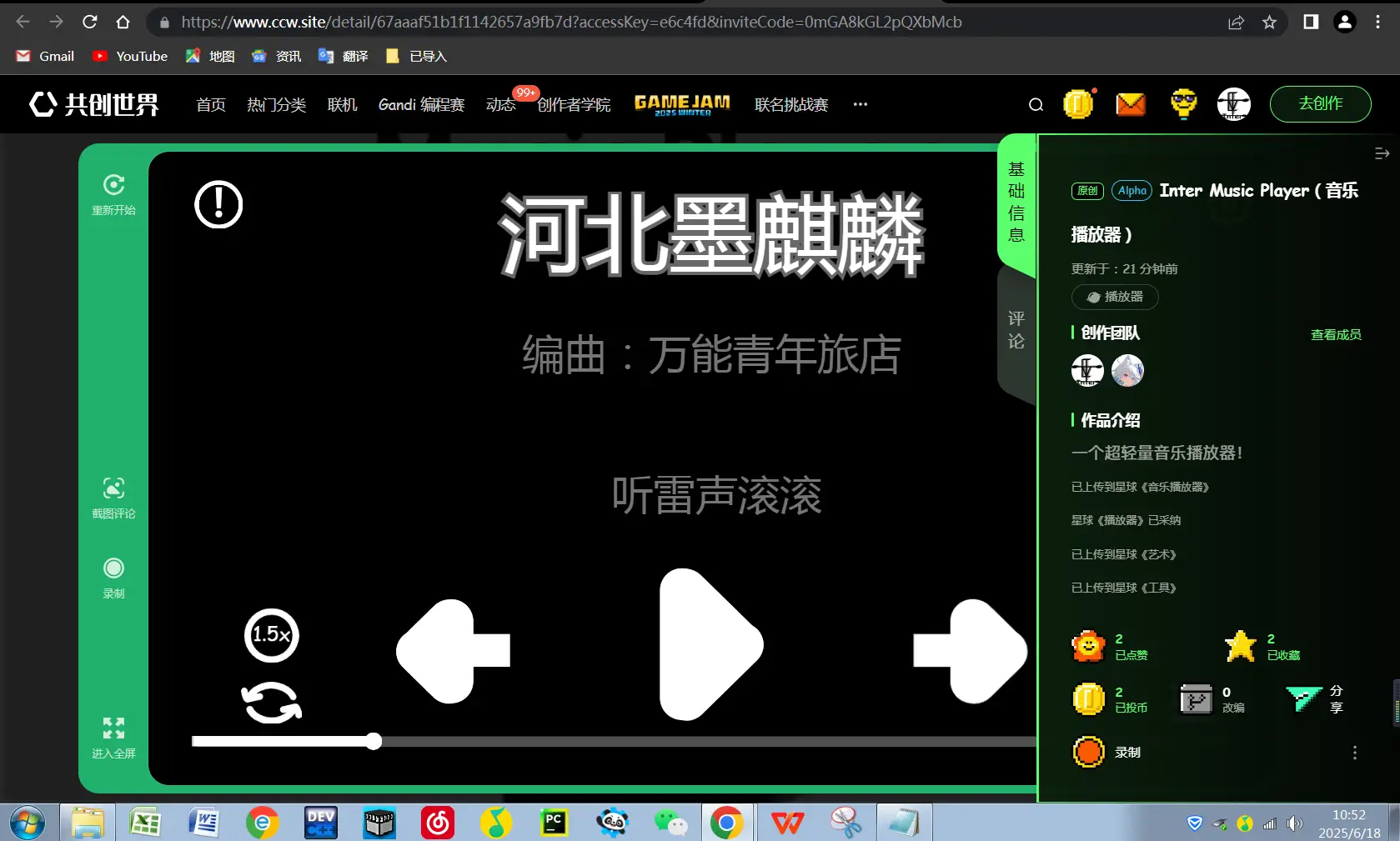Switch to 基础信息 side tab
The image size is (1400, 841).
1016,202
